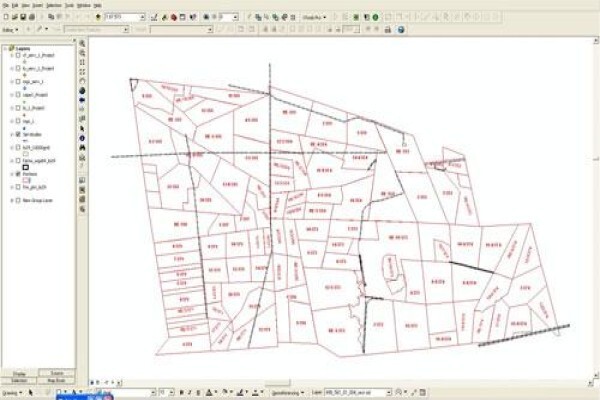Toggle the ls_wrs_1_Project layer checkbox
600x400 pixels.
click(18, 69)
